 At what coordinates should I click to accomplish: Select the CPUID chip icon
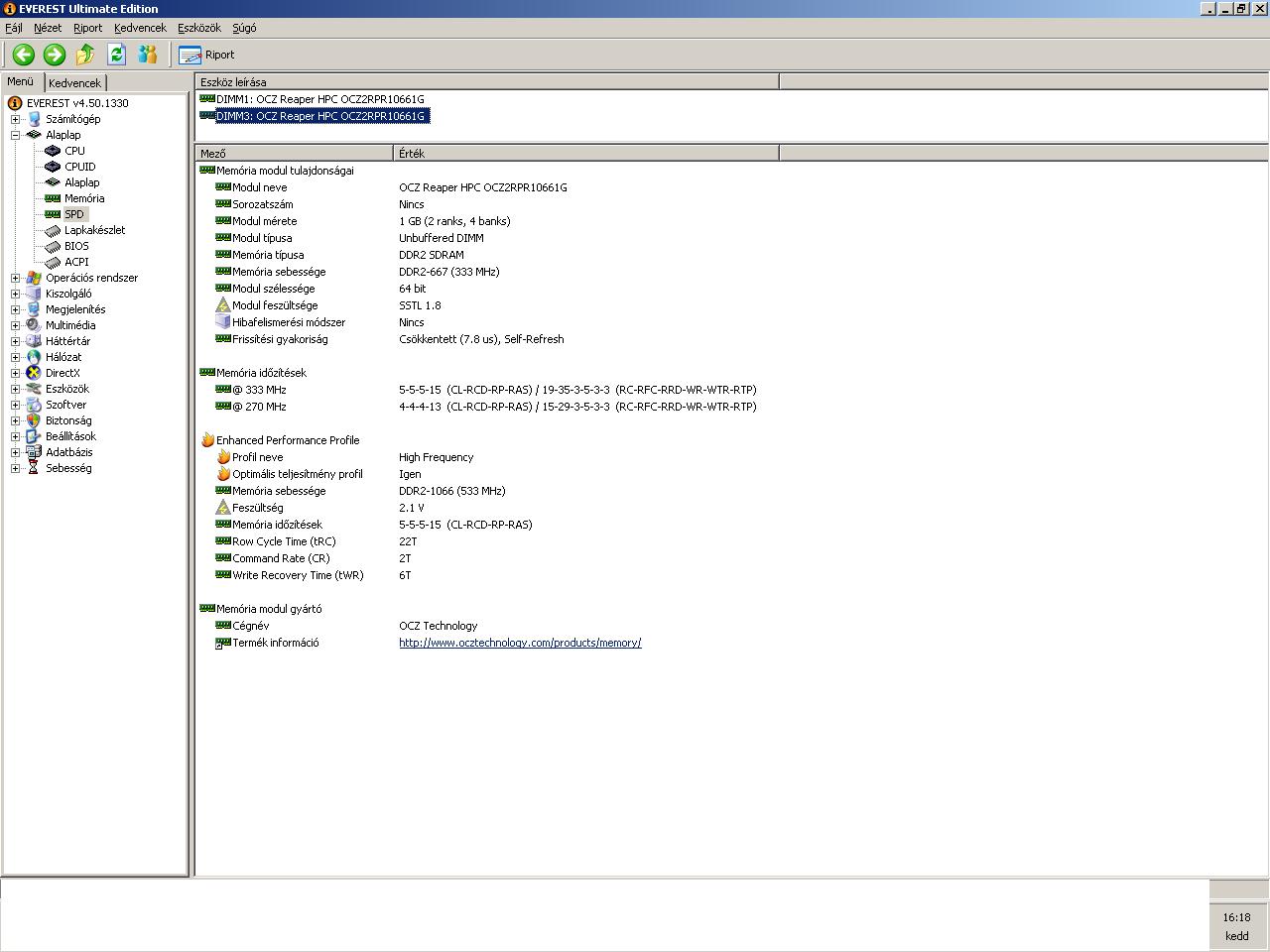pos(53,167)
